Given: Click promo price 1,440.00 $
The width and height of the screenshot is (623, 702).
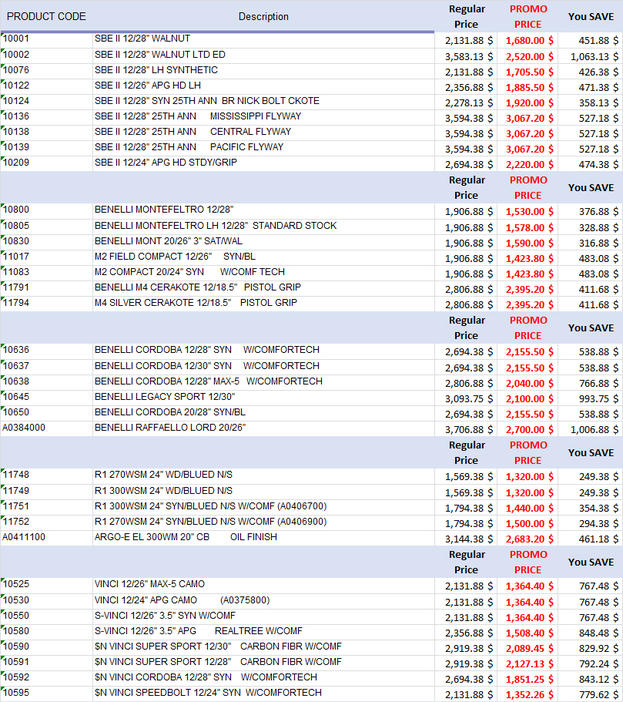Looking at the screenshot, I should 529,509.
